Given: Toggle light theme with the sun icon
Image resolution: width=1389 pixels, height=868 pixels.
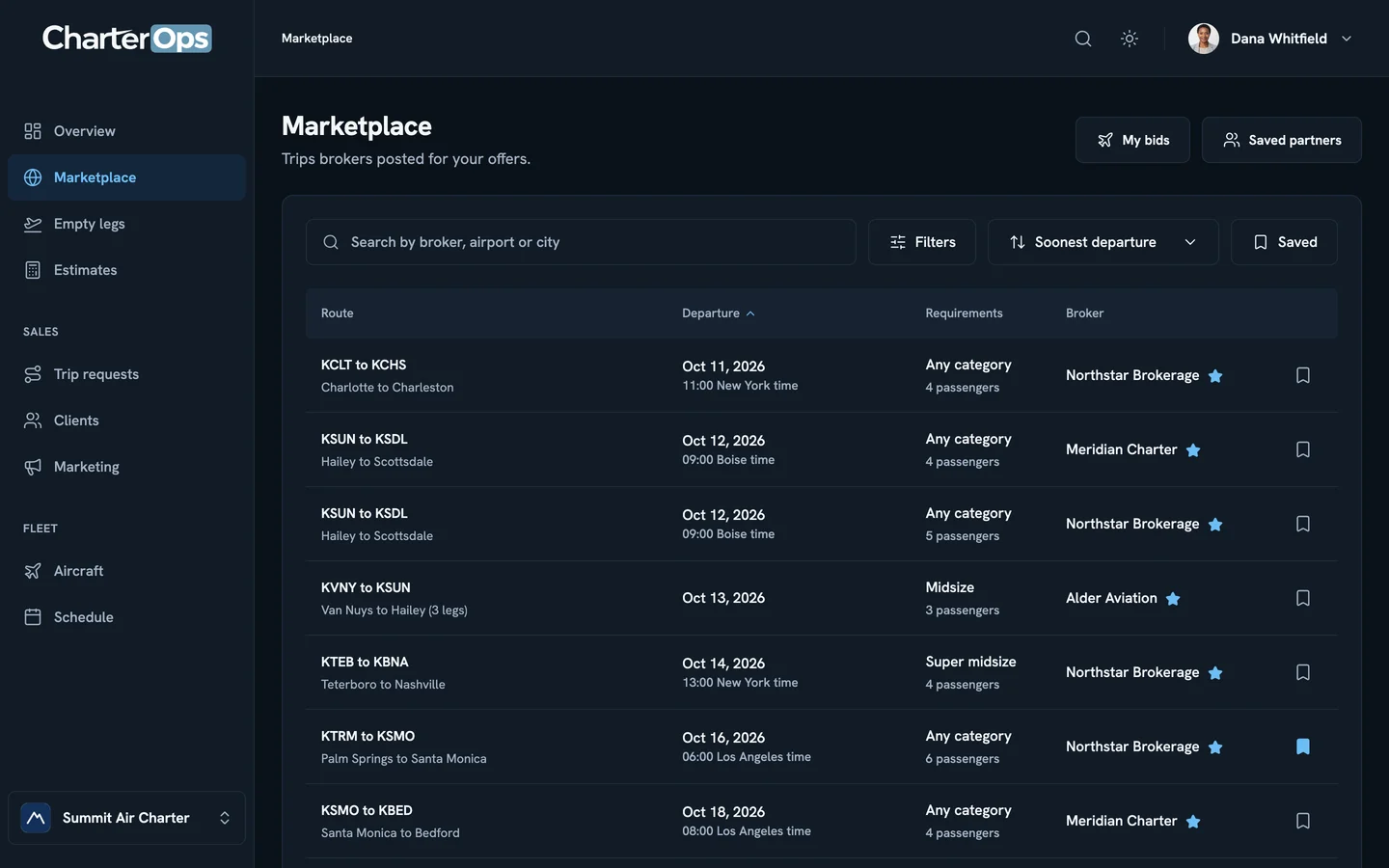Looking at the screenshot, I should pyautogui.click(x=1130, y=39).
